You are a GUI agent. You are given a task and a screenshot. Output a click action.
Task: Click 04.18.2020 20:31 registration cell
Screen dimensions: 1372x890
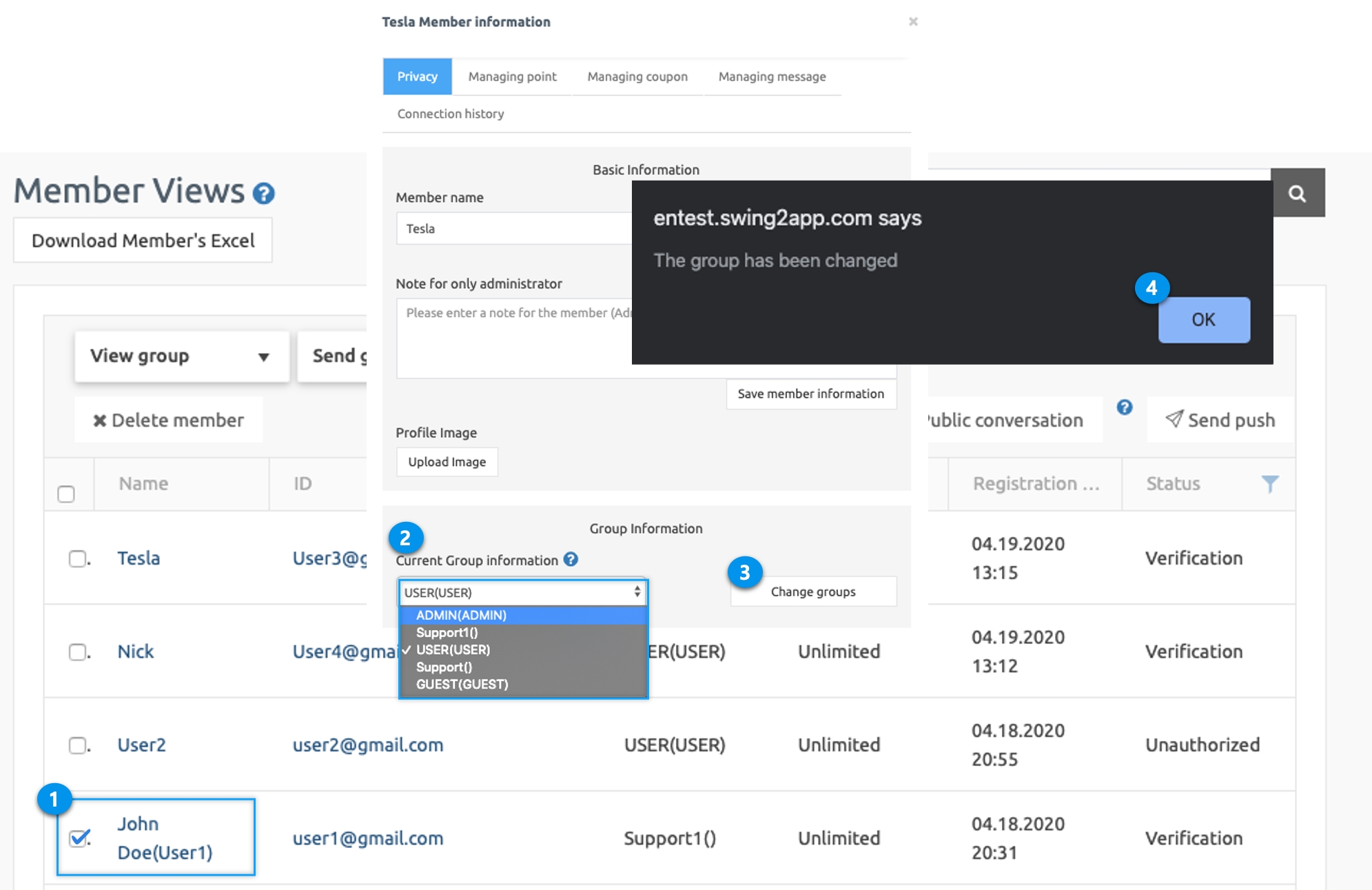pyautogui.click(x=1018, y=838)
